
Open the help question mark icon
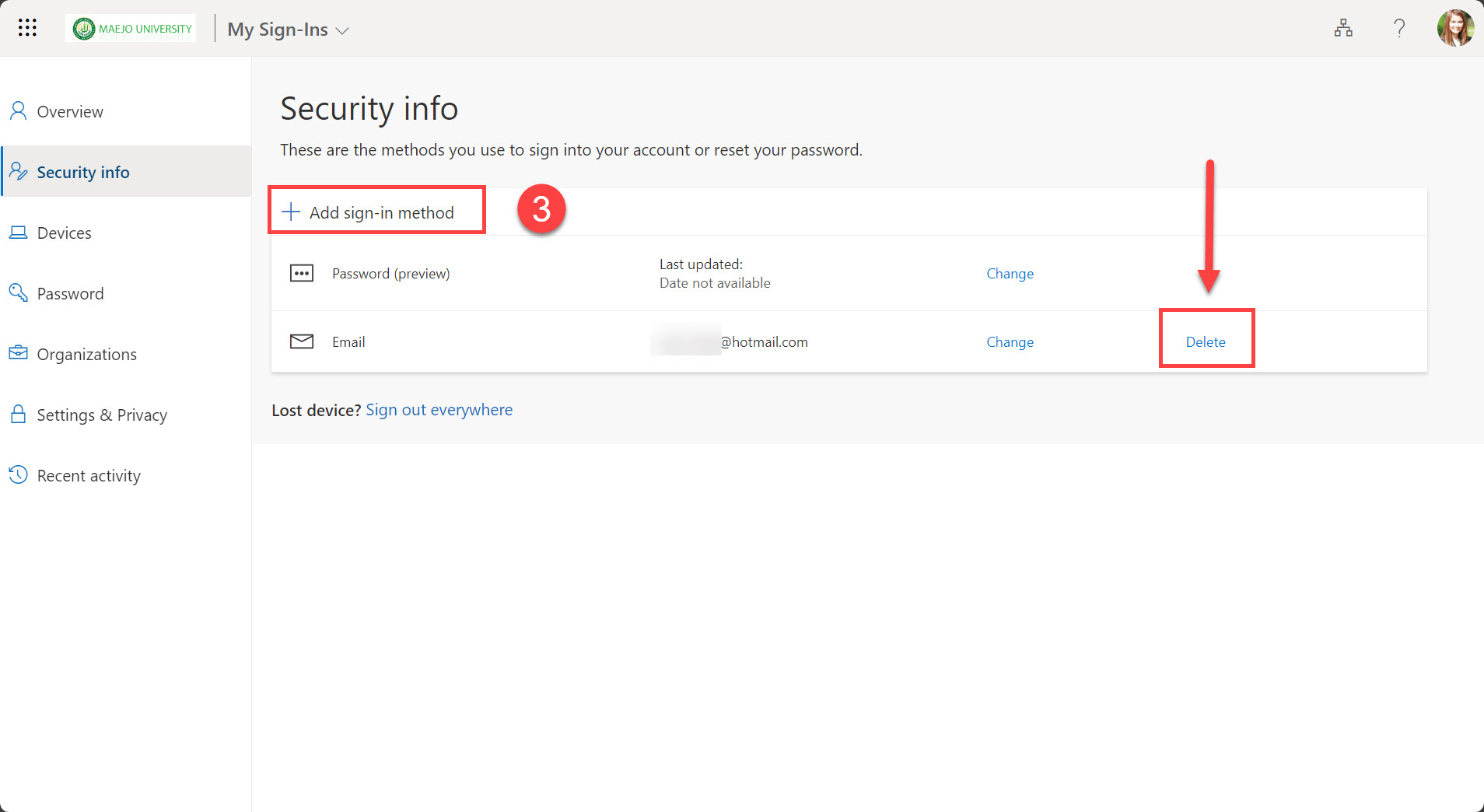[x=1399, y=29]
